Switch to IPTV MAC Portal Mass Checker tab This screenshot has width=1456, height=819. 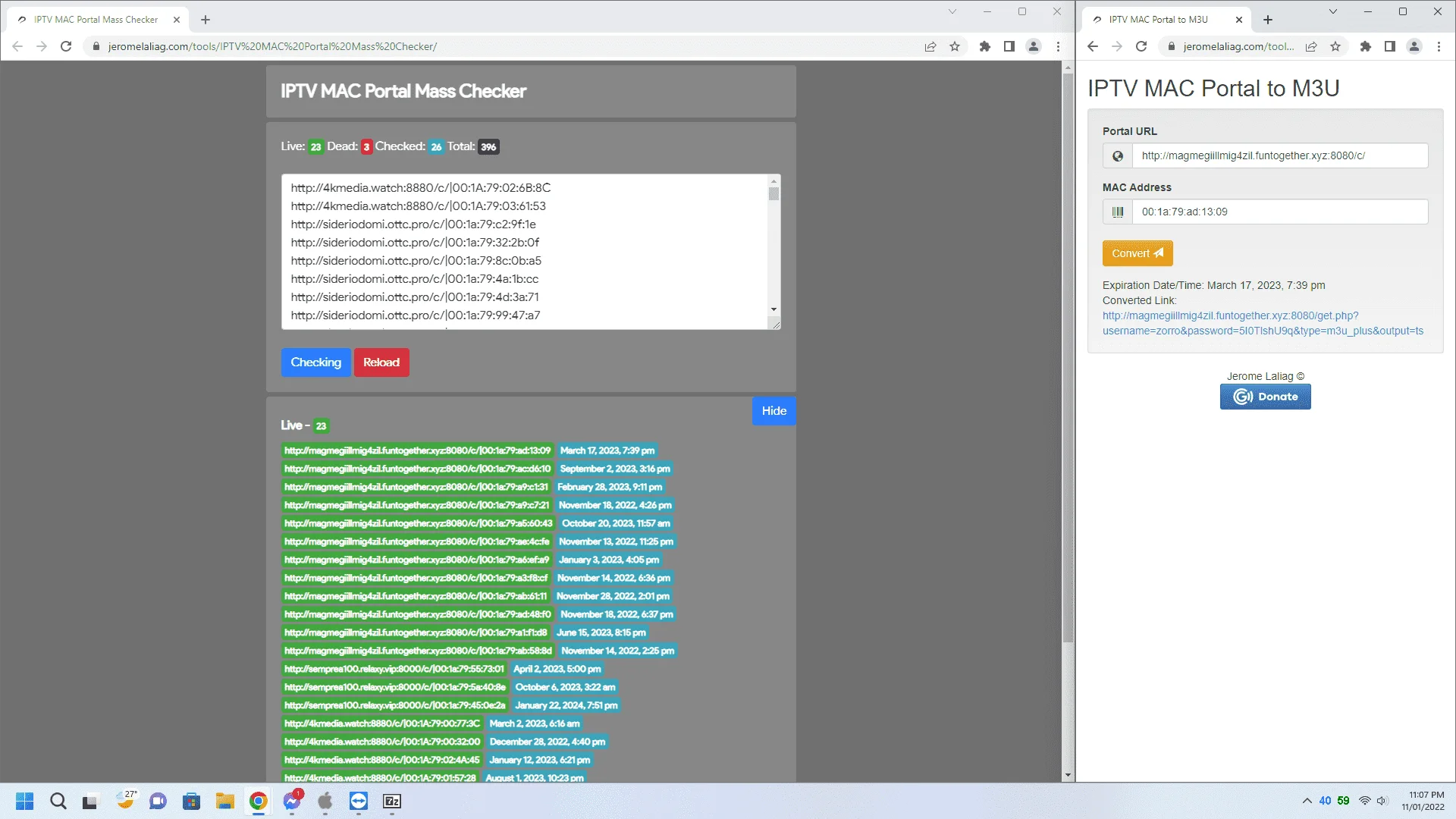click(96, 20)
